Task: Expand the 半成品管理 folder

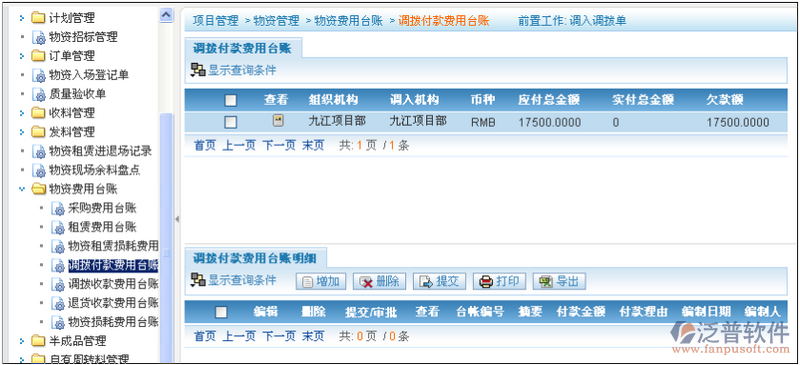Action: point(22,340)
